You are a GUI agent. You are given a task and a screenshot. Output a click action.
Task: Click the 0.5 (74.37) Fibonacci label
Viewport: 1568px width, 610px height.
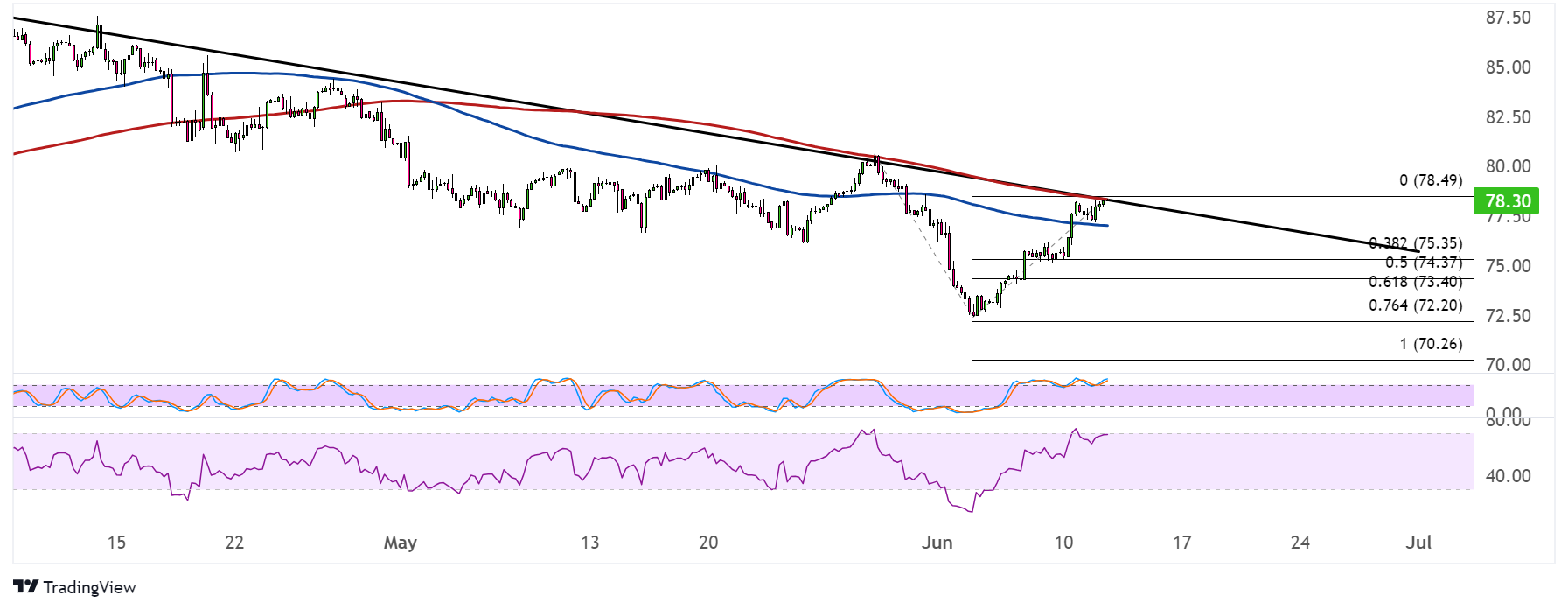point(1424,263)
